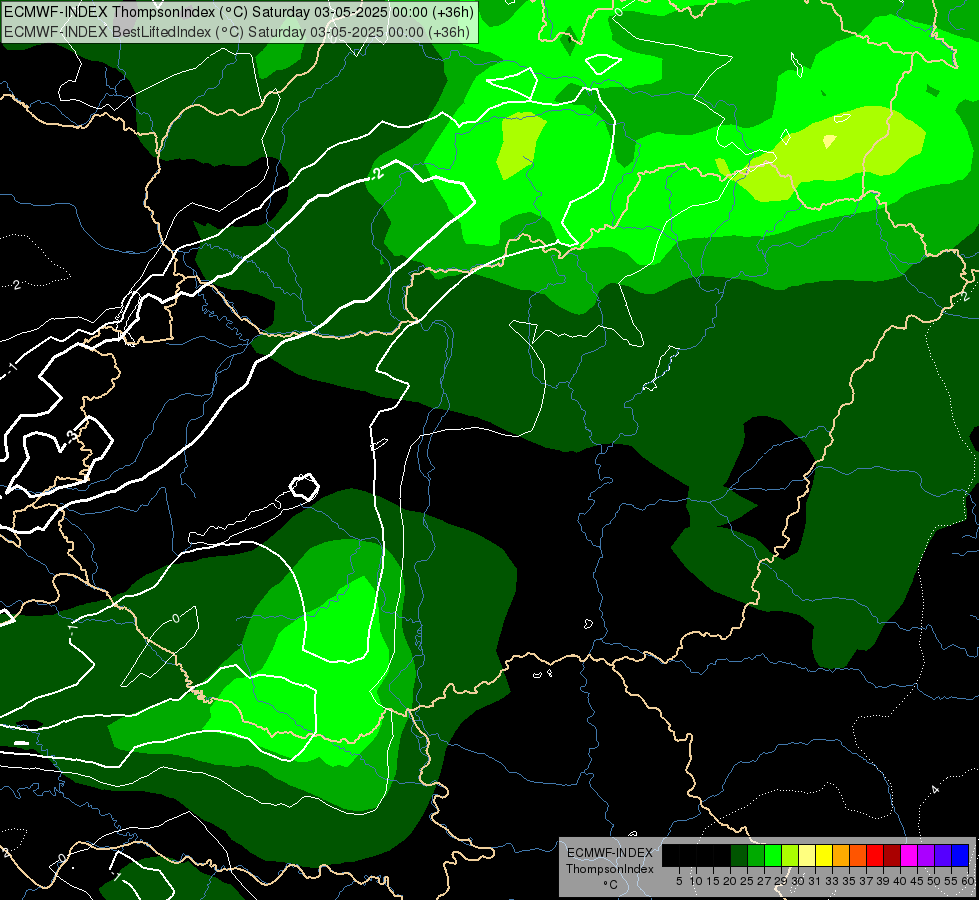Choose the orange 33-35 legend swatch
This screenshot has height=900, width=979.
pos(841,855)
